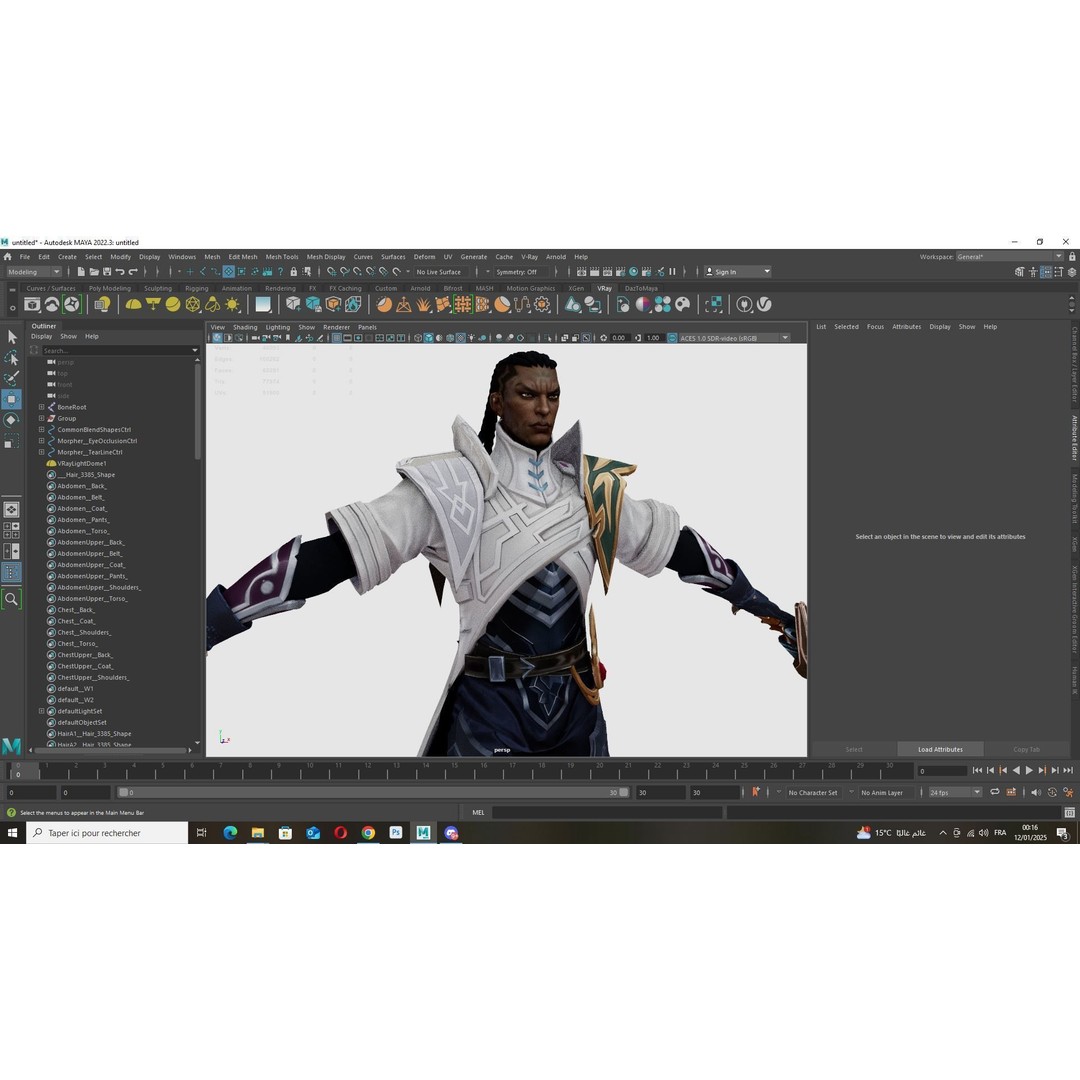Click the No Character Set button
Viewport: 1080px width, 1080px height.
(813, 793)
